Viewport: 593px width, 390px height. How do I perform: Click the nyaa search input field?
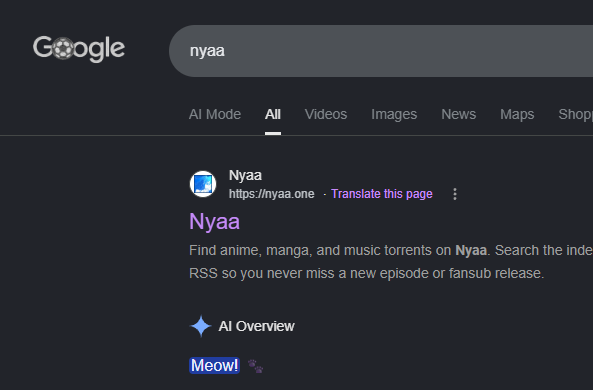click(x=381, y=51)
